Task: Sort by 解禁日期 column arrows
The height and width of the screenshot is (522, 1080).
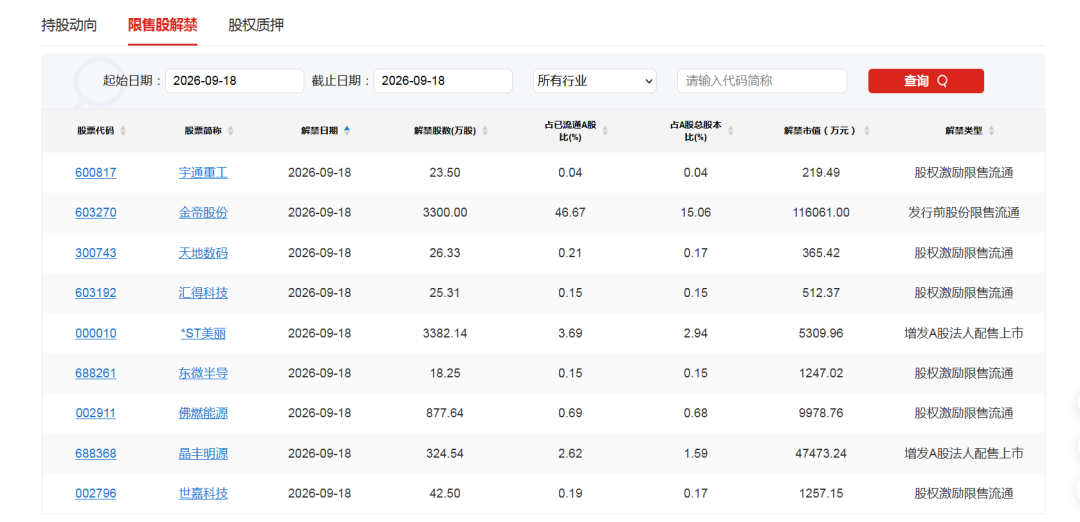Action: [x=347, y=131]
